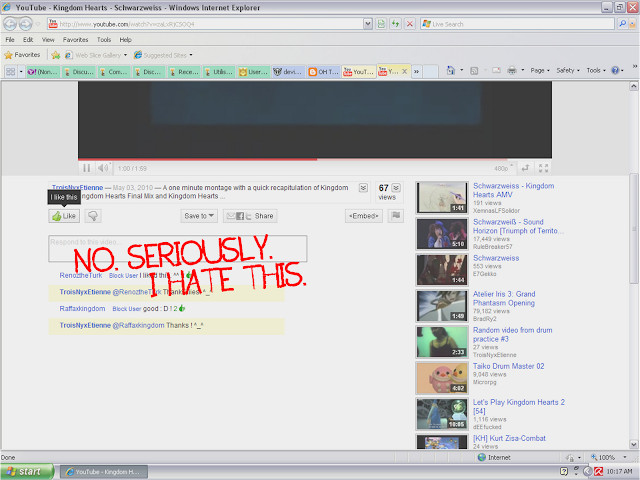This screenshot has width=640, height=480.
Task: Click the RSS feeds icon
Action: pyautogui.click(x=474, y=71)
